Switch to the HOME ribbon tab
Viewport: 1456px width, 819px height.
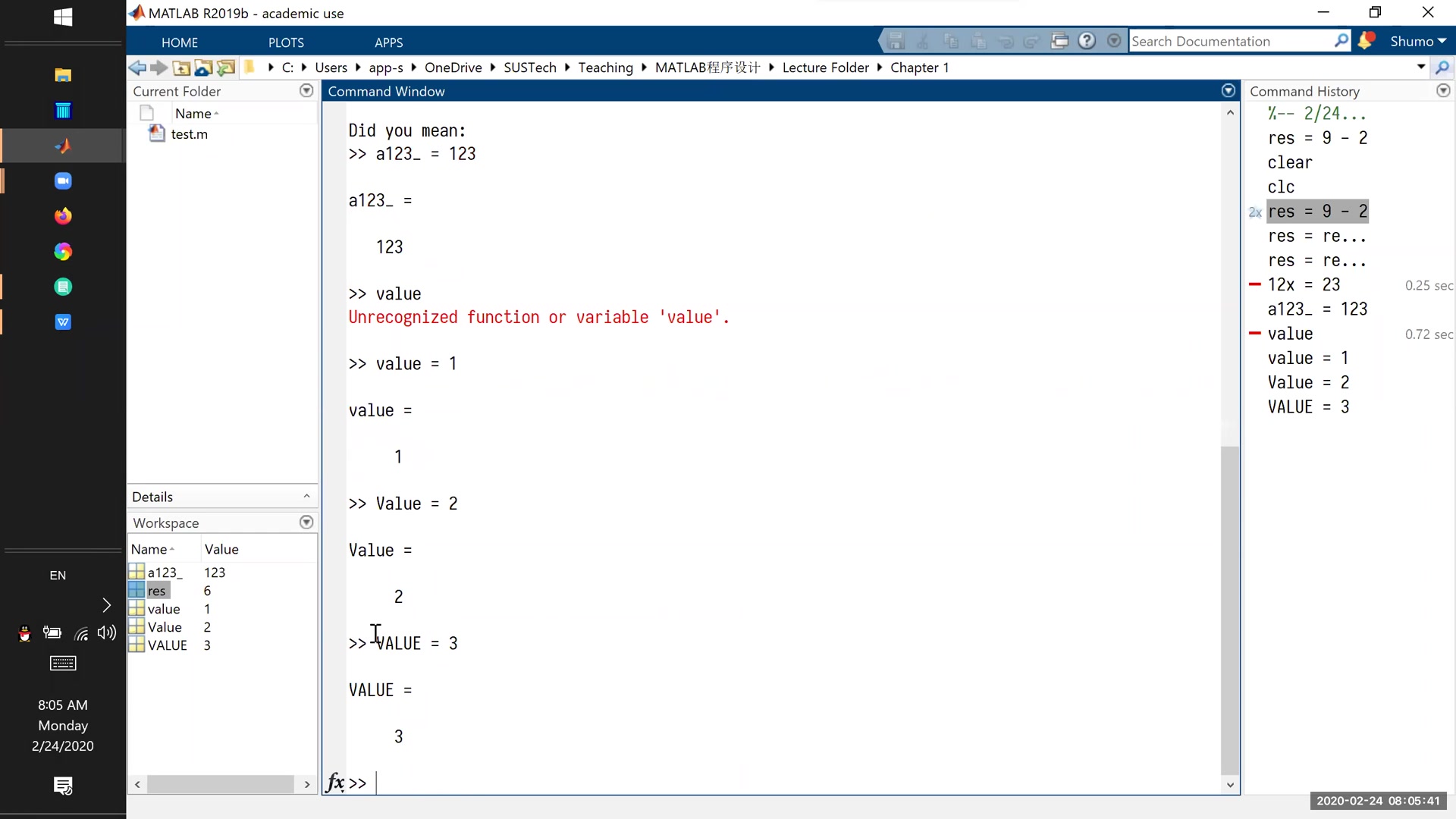(x=180, y=42)
